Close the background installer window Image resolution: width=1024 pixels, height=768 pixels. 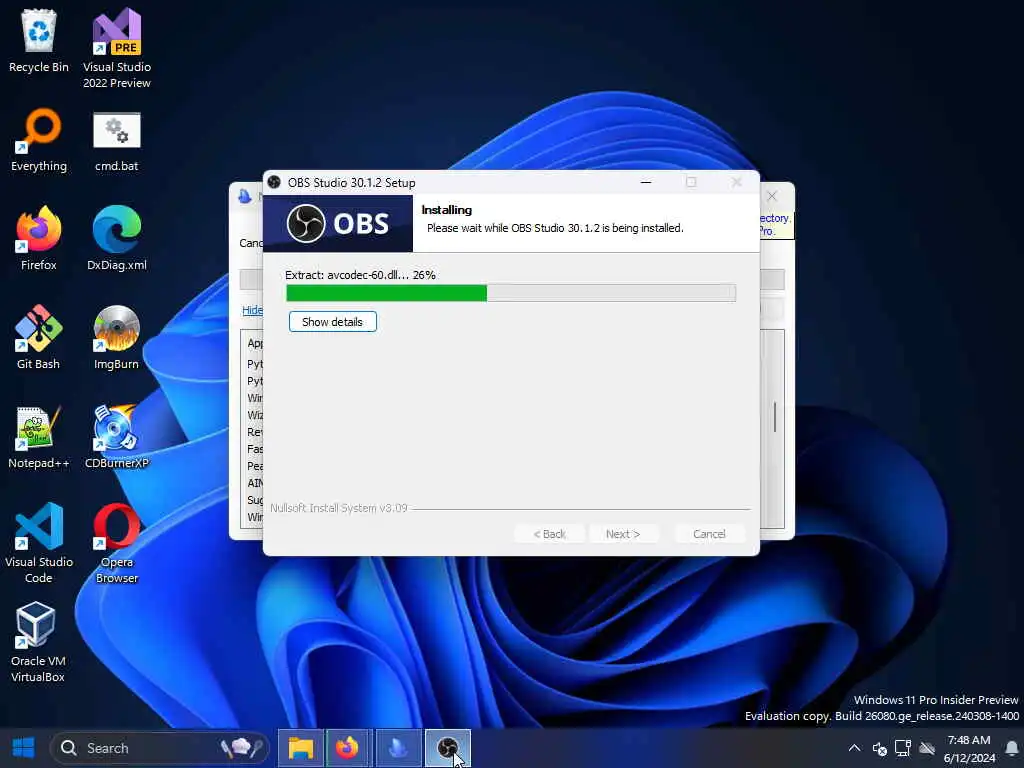coord(772,196)
